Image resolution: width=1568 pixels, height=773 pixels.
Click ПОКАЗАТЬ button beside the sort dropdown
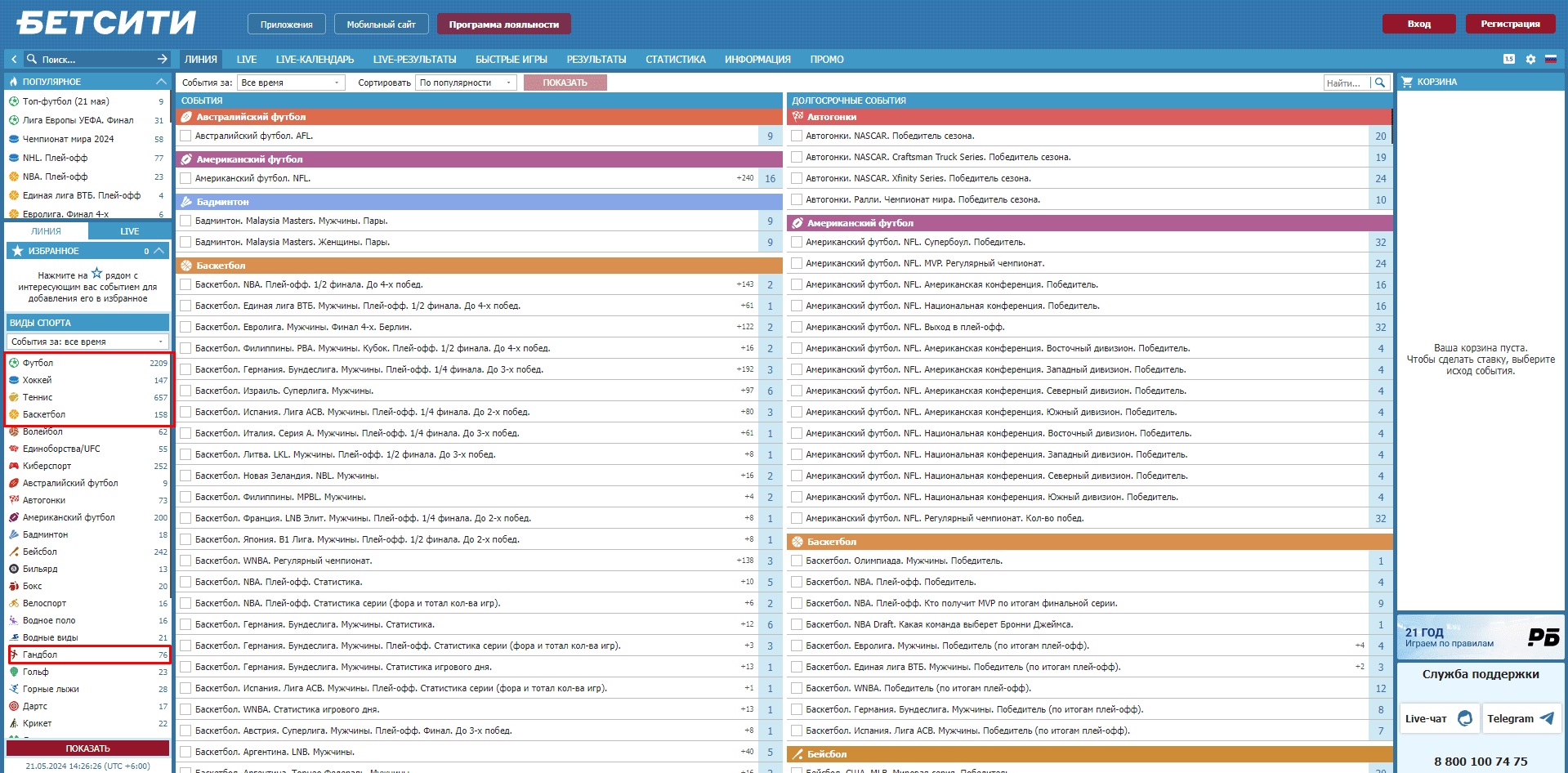click(x=565, y=83)
